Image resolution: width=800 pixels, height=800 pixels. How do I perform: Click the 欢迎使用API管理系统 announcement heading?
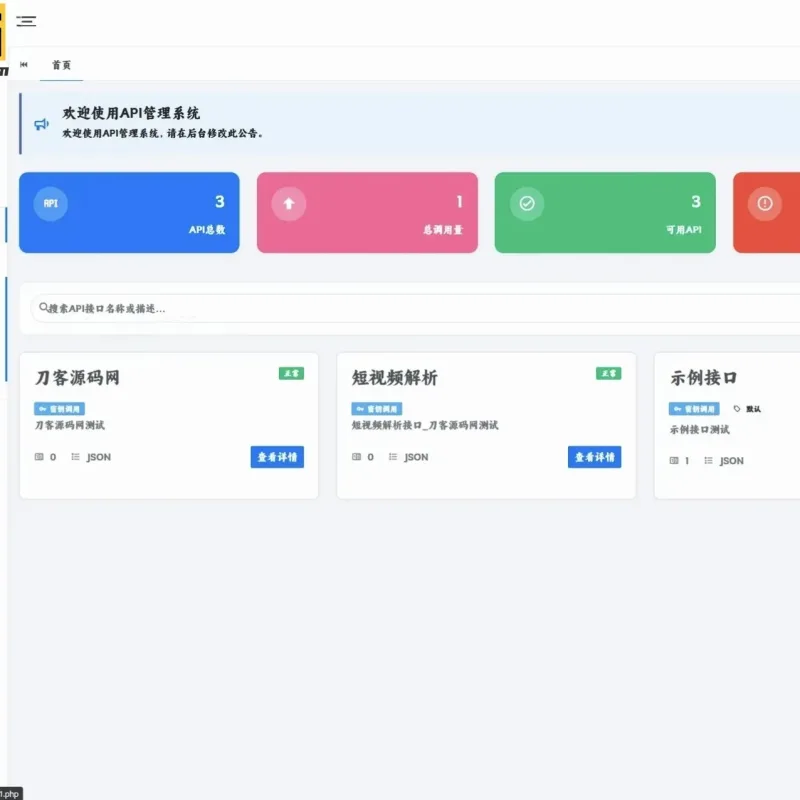(x=131, y=113)
